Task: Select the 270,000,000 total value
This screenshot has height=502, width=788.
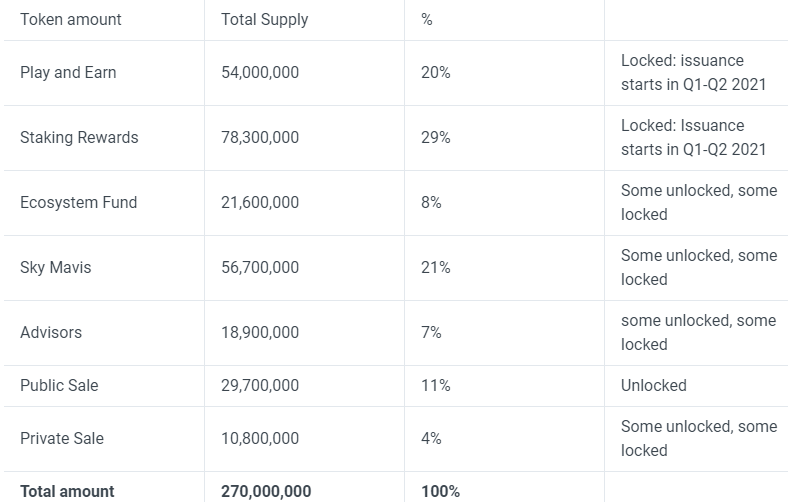Action: point(266,491)
